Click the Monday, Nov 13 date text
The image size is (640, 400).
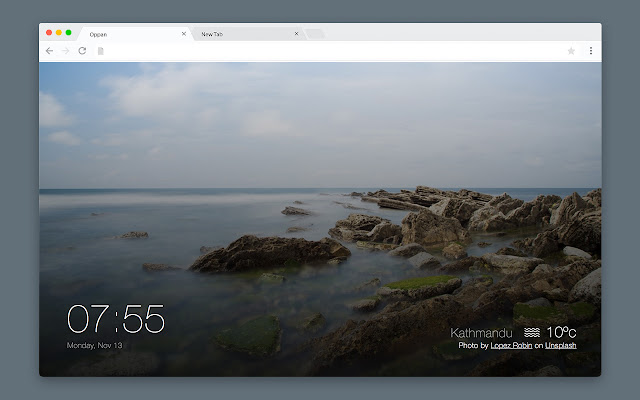point(93,345)
